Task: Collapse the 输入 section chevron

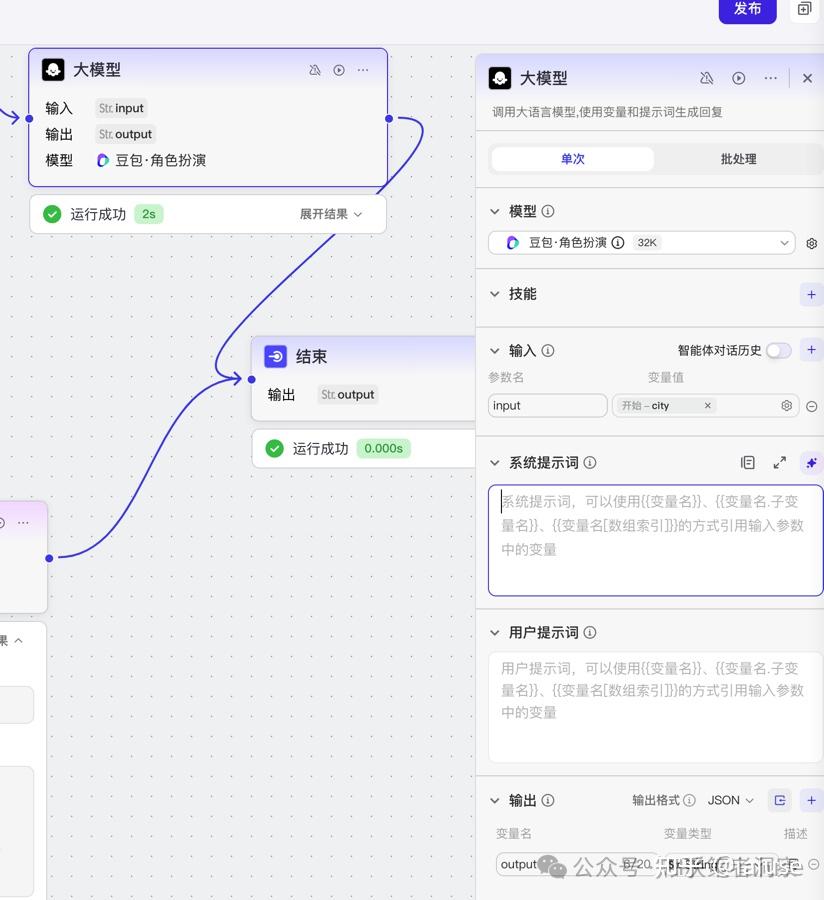Action: click(492, 350)
